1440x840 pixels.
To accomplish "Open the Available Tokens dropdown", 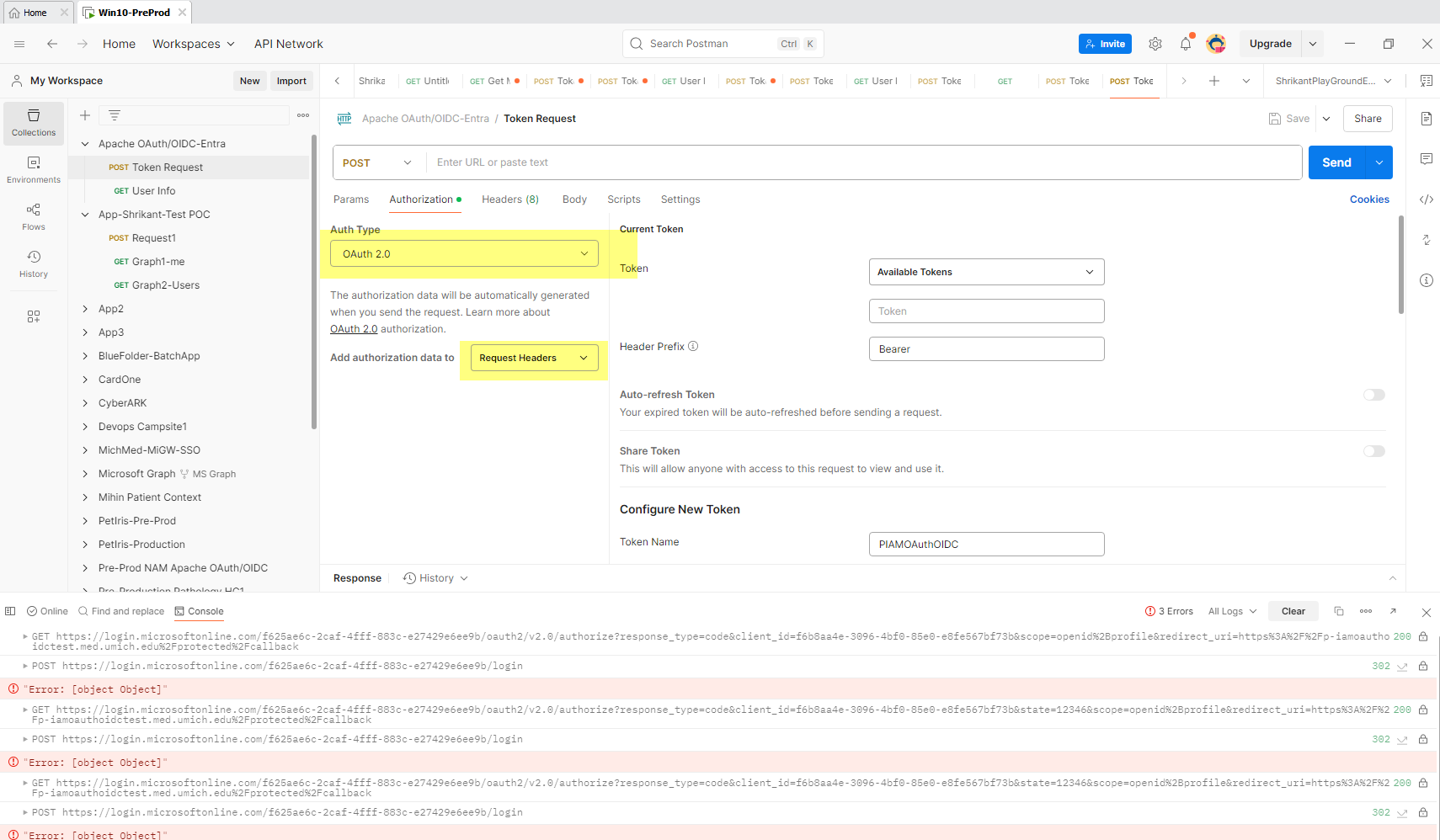I will click(986, 272).
